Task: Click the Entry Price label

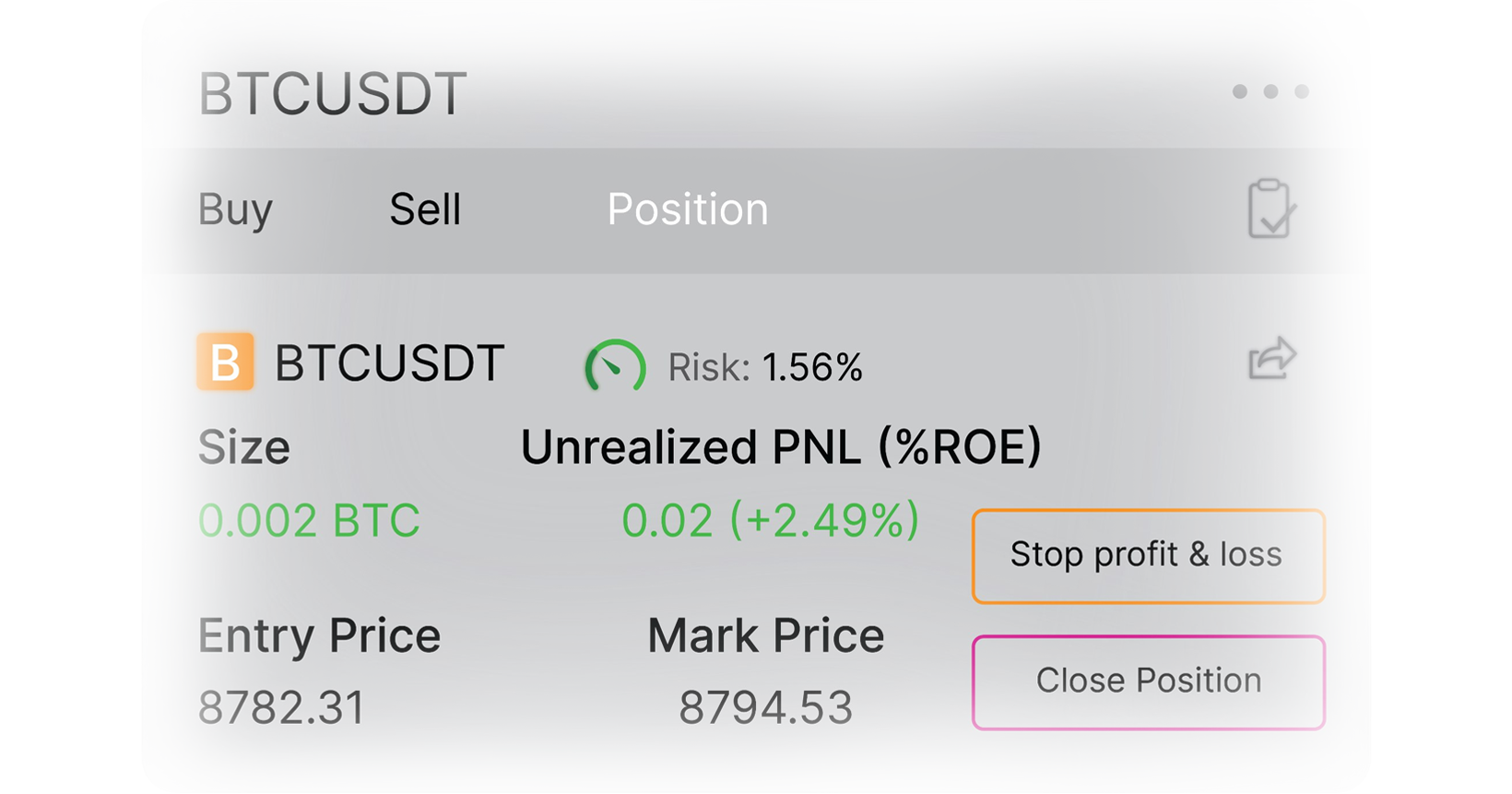Action: [x=319, y=635]
